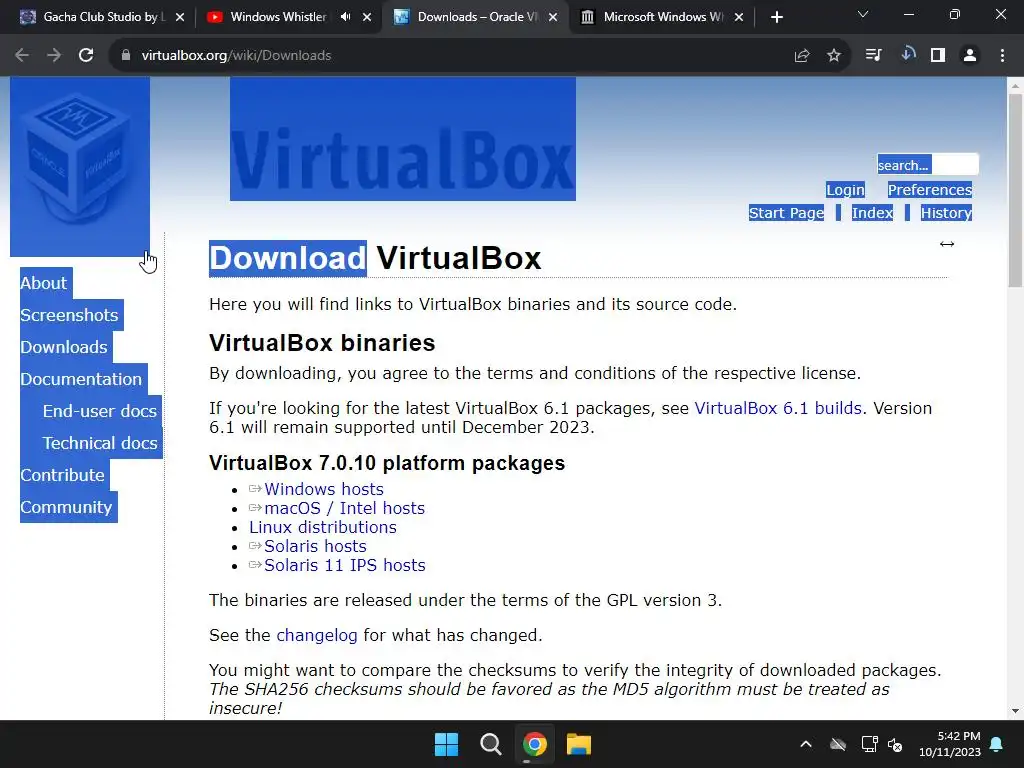Screen dimensions: 1024x768
Task: Open File Explorer from the taskbar
Action: click(579, 744)
